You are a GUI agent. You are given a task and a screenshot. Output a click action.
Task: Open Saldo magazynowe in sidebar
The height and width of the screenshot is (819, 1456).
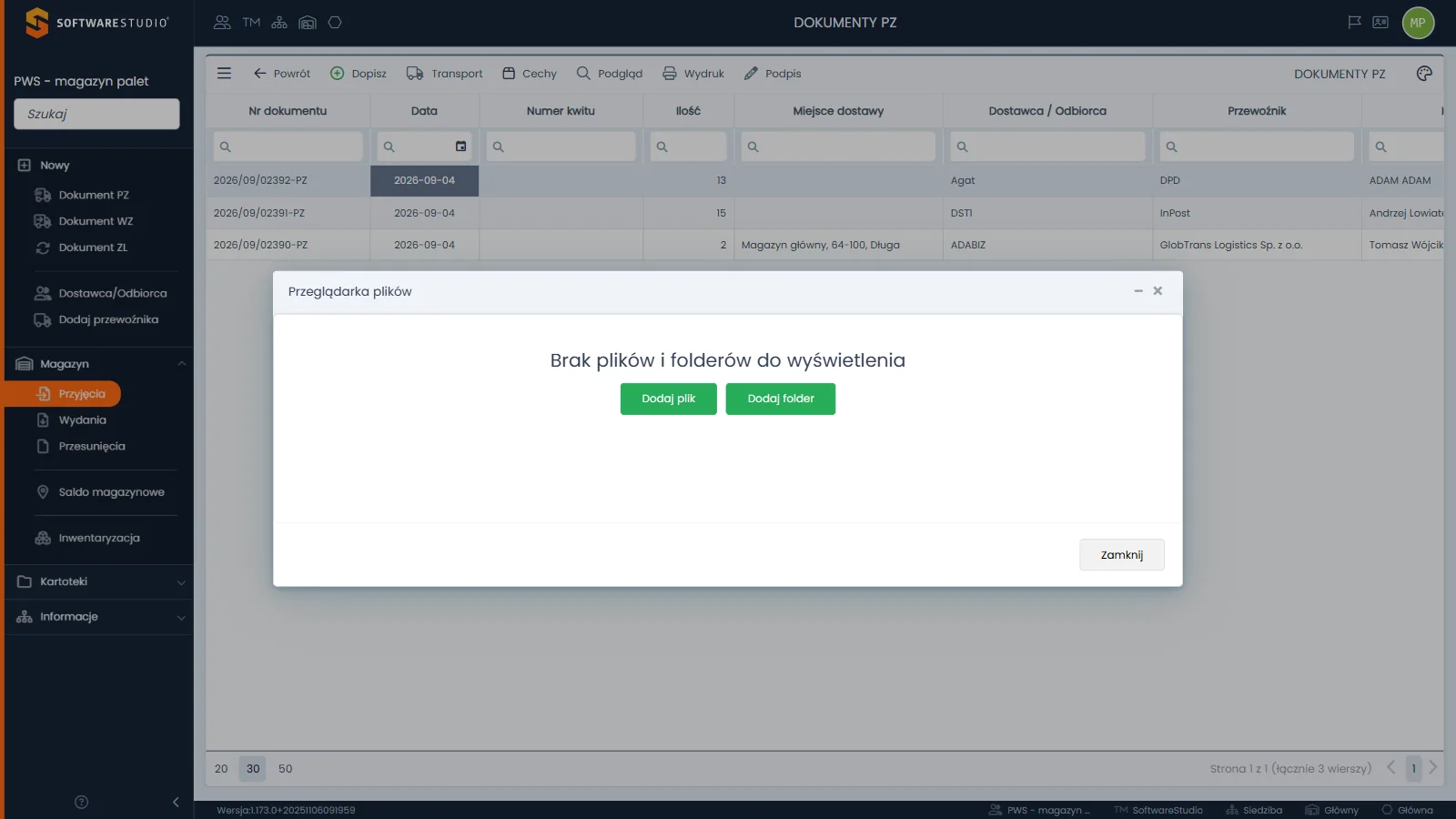[x=111, y=492]
